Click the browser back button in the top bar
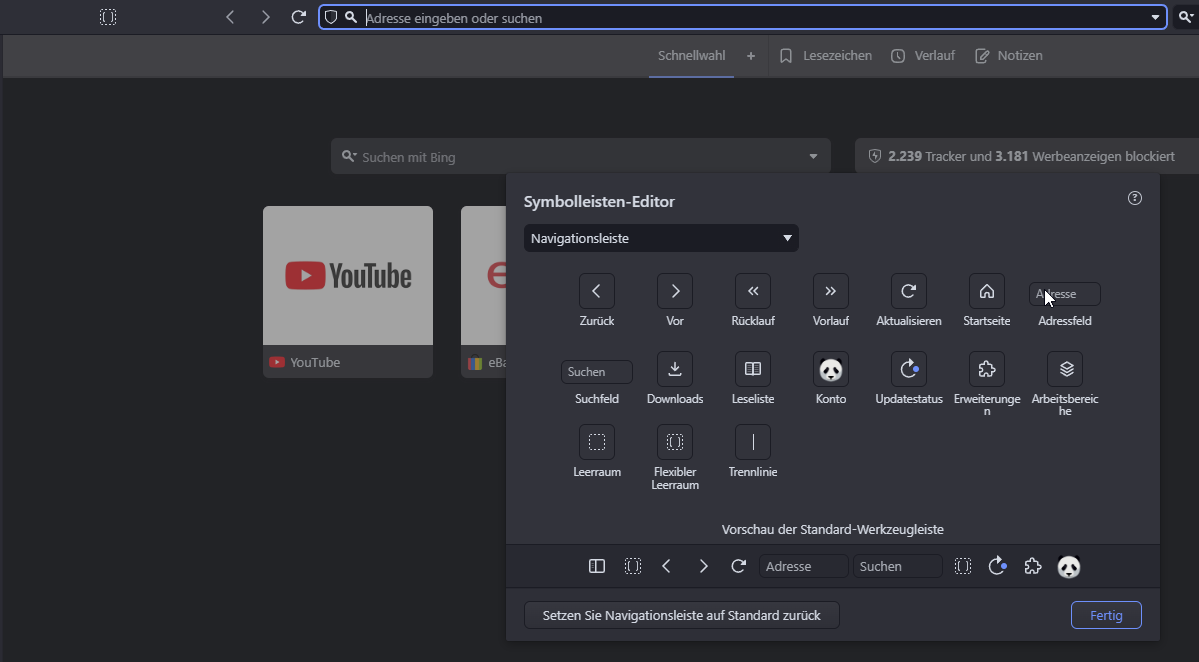Viewport: 1199px width, 662px height. [x=230, y=17]
